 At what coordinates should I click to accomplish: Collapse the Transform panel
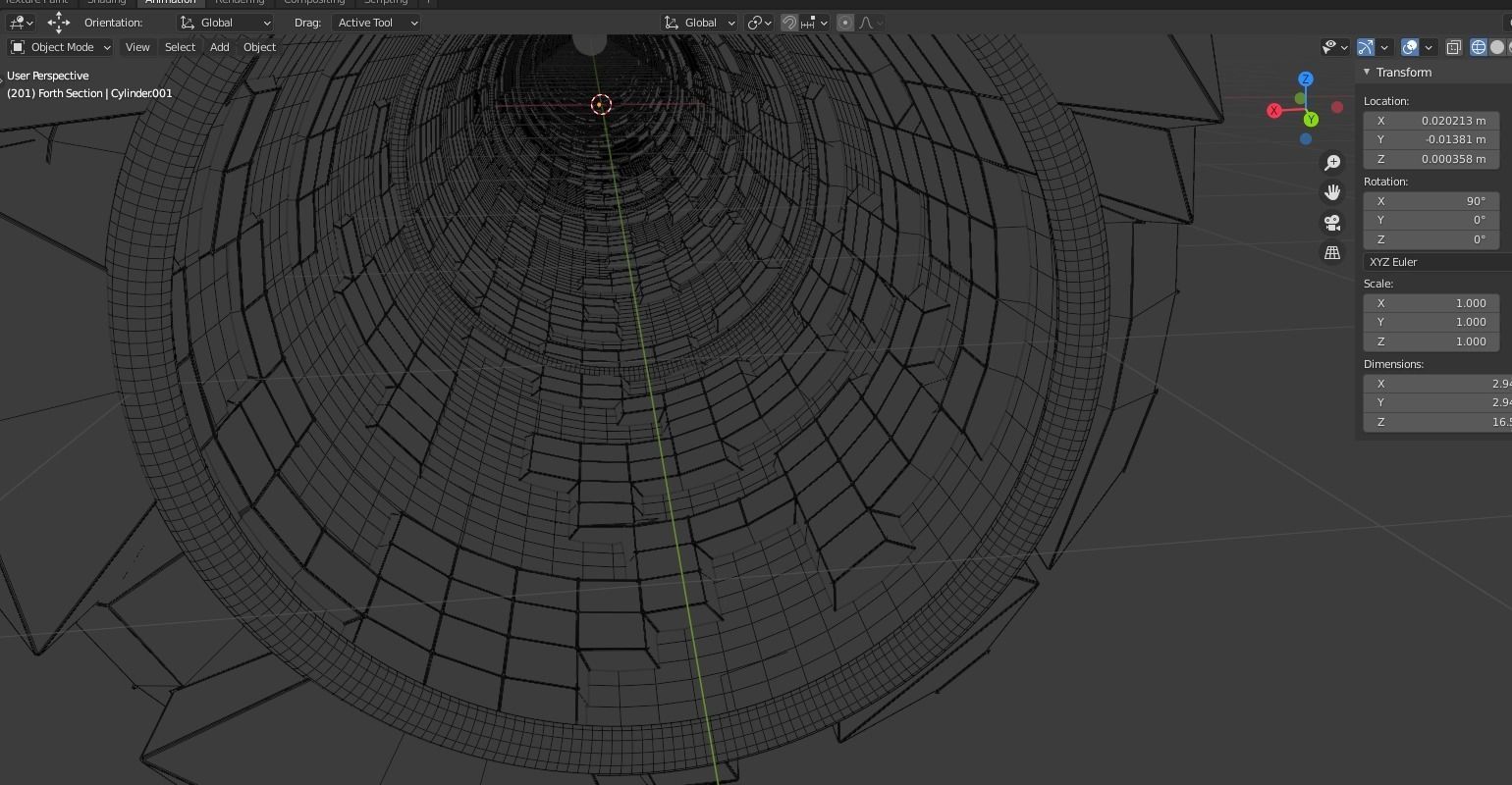1367,72
